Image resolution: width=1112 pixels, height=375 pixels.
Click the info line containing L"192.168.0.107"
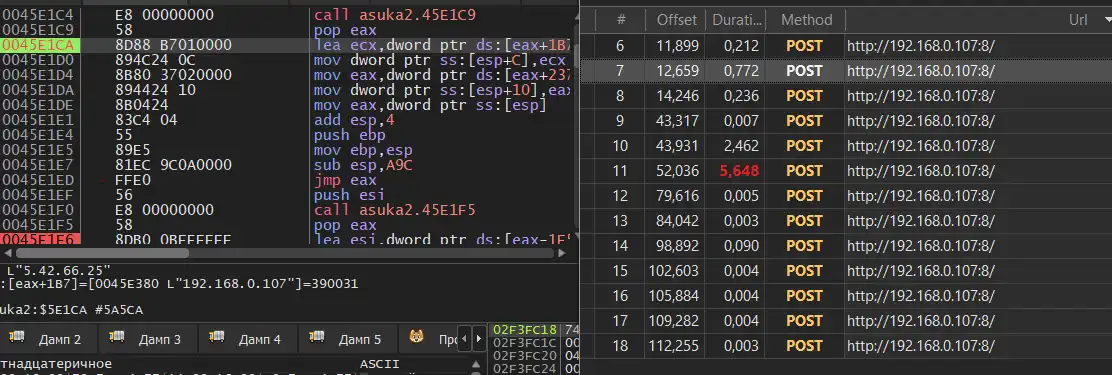click(179, 284)
